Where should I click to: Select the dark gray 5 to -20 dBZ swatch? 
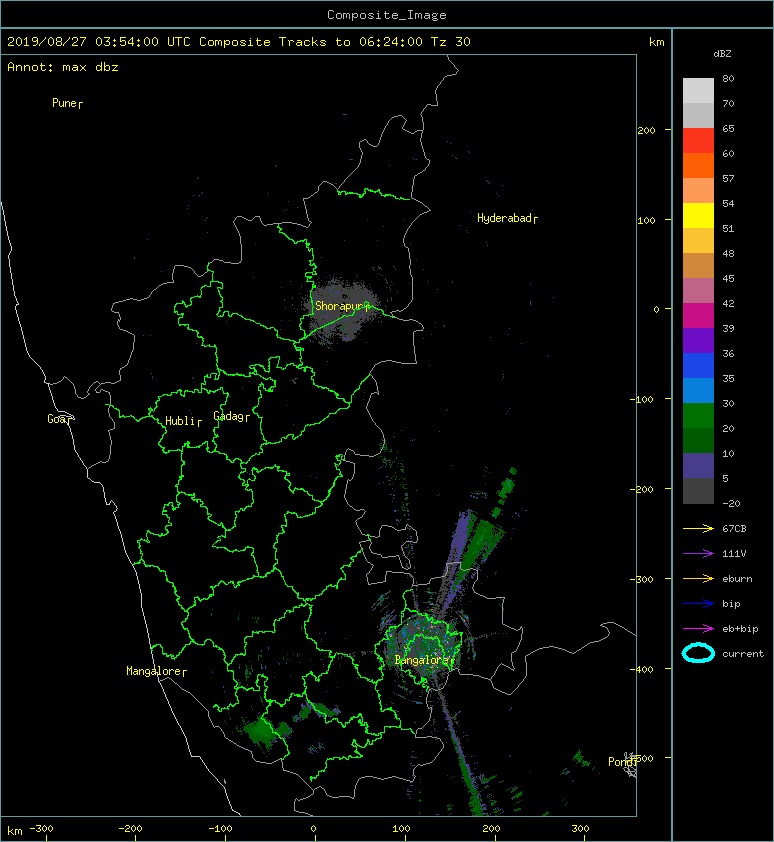click(698, 490)
